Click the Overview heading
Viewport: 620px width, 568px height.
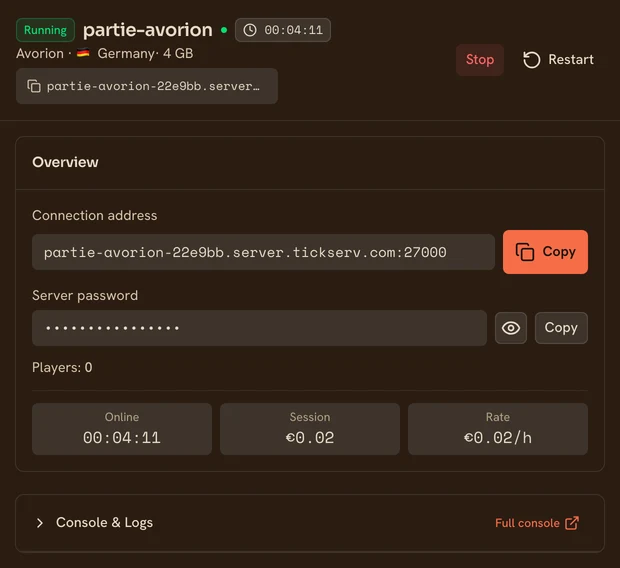(x=65, y=162)
